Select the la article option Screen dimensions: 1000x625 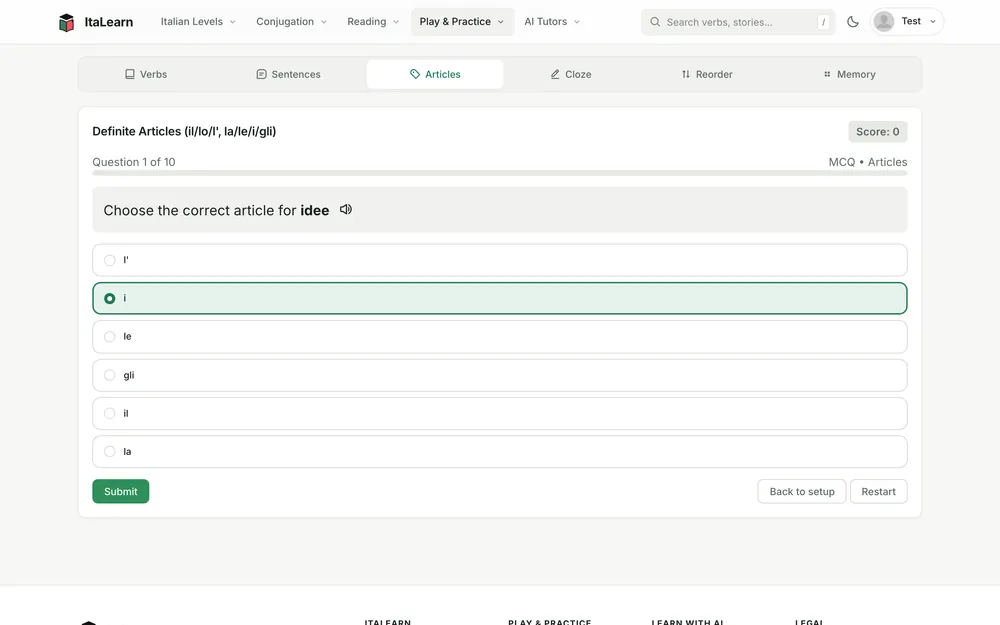click(500, 452)
